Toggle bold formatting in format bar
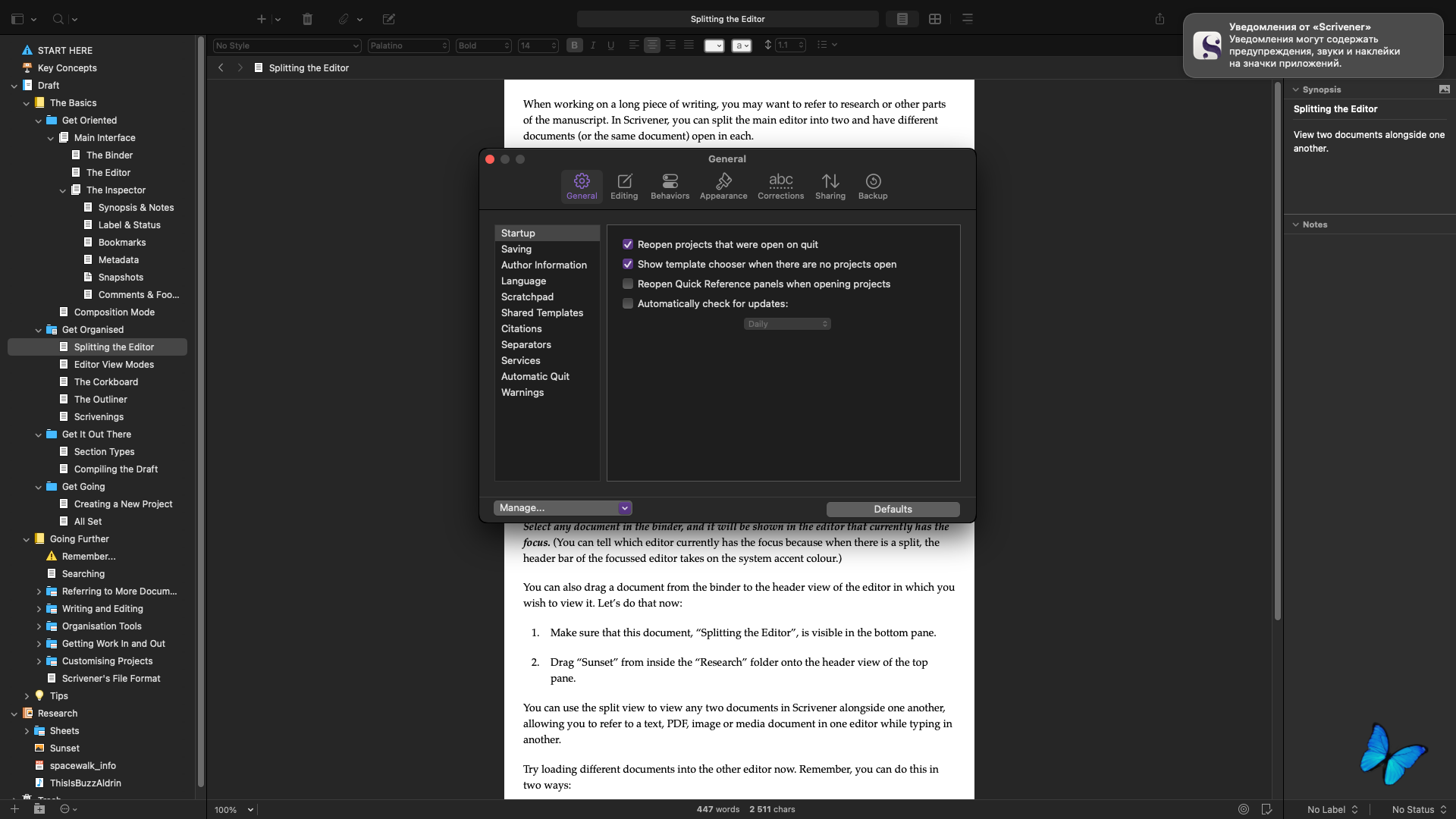Viewport: 1456px width, 819px height. (574, 45)
